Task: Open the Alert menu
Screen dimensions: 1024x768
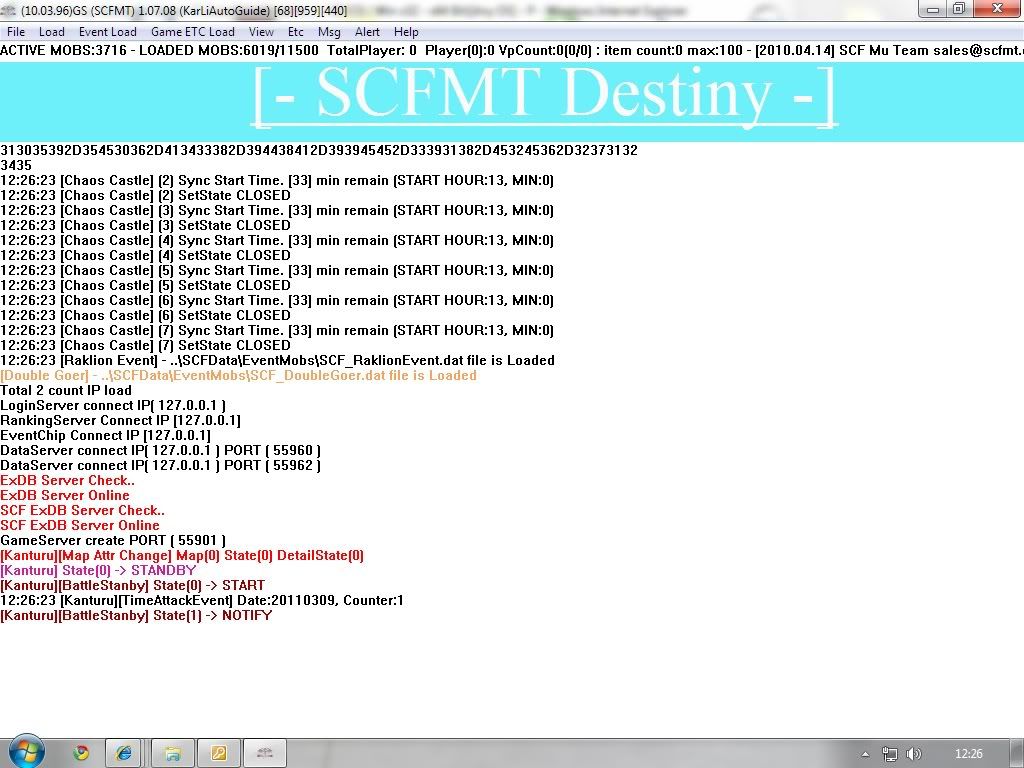Action: [x=367, y=32]
